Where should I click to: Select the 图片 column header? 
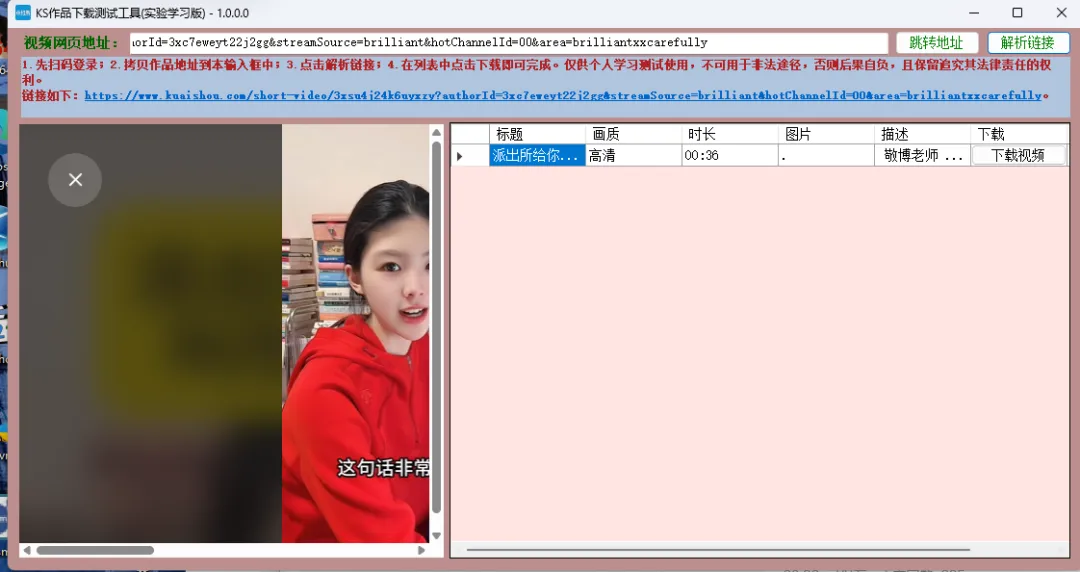[x=827, y=134]
